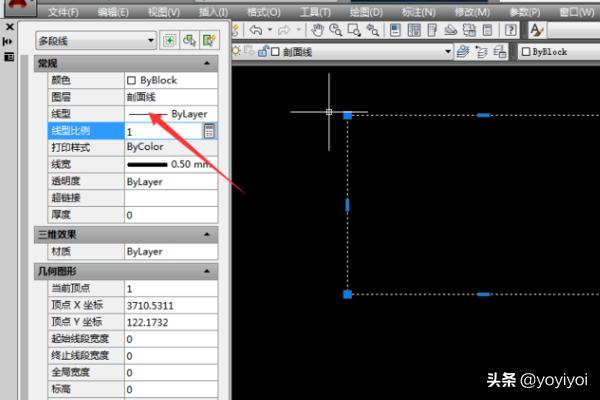
Task: Open the Sheet Set Manager icon
Action: [x=451, y=30]
